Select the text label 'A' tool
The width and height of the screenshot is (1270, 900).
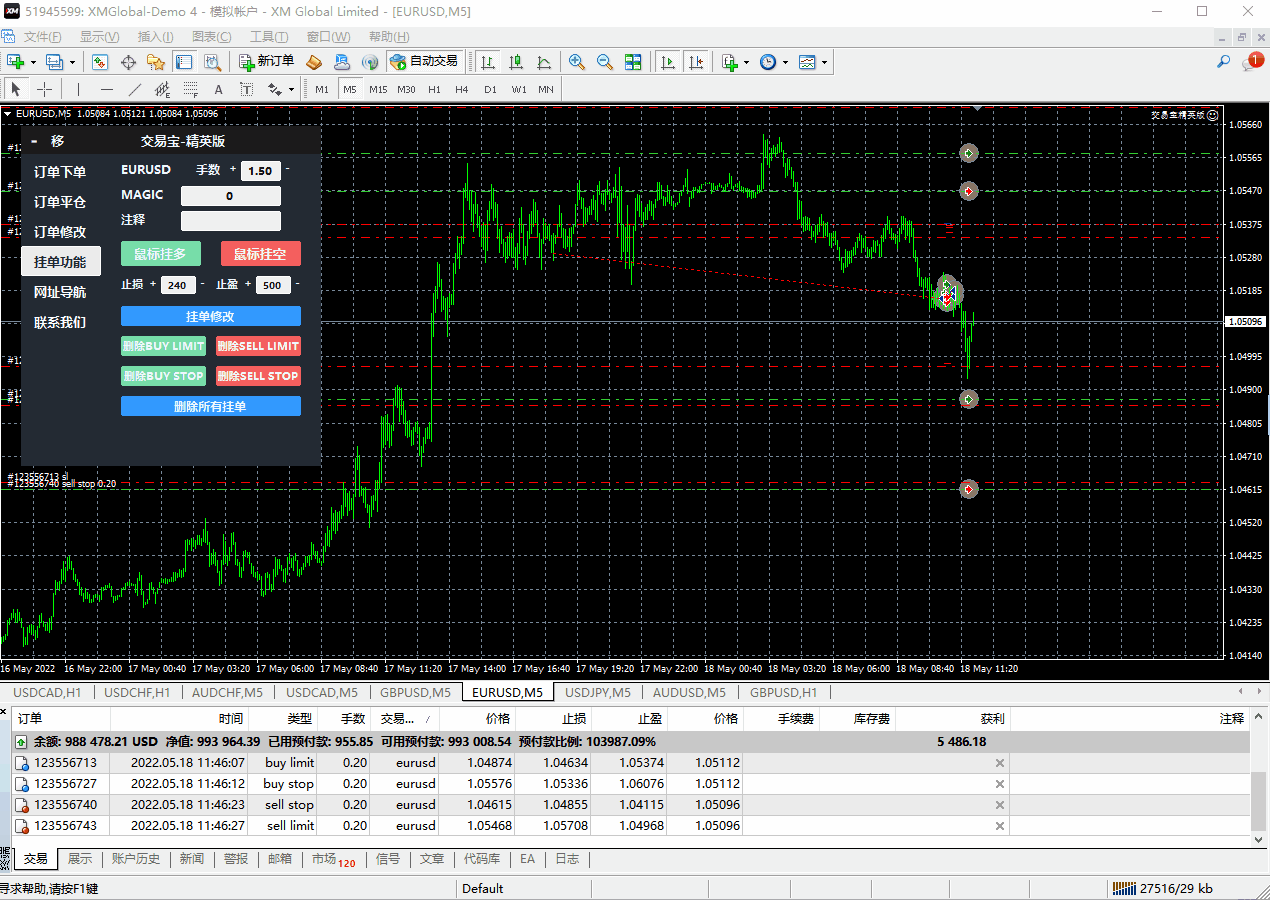(x=218, y=89)
